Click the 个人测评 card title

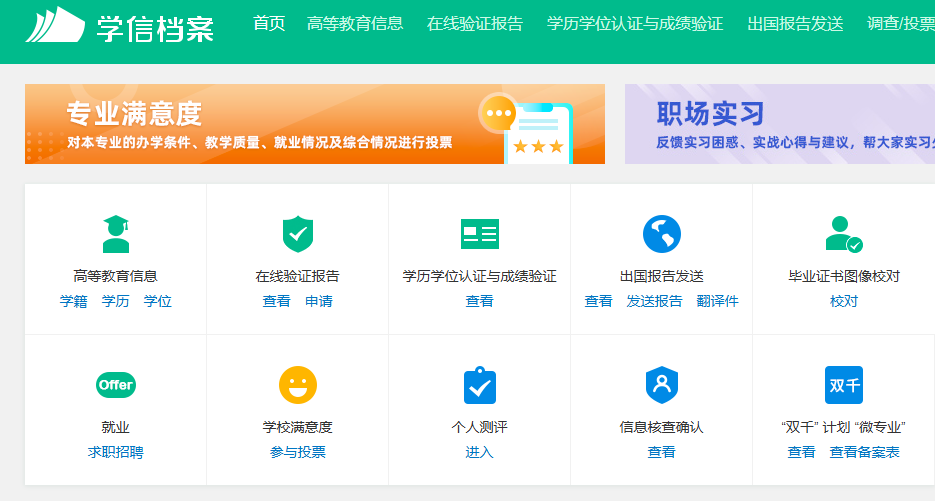pos(479,427)
